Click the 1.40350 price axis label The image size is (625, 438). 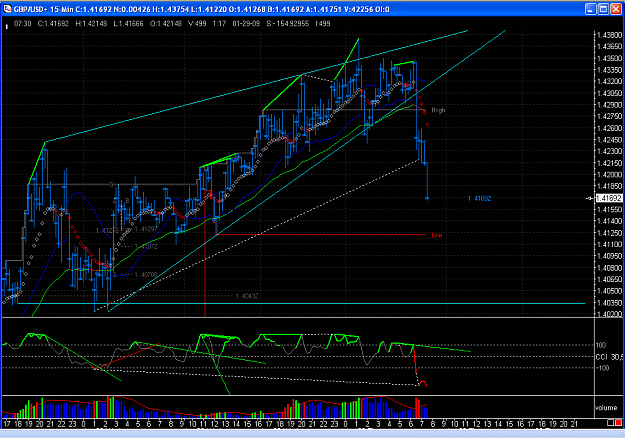point(609,302)
